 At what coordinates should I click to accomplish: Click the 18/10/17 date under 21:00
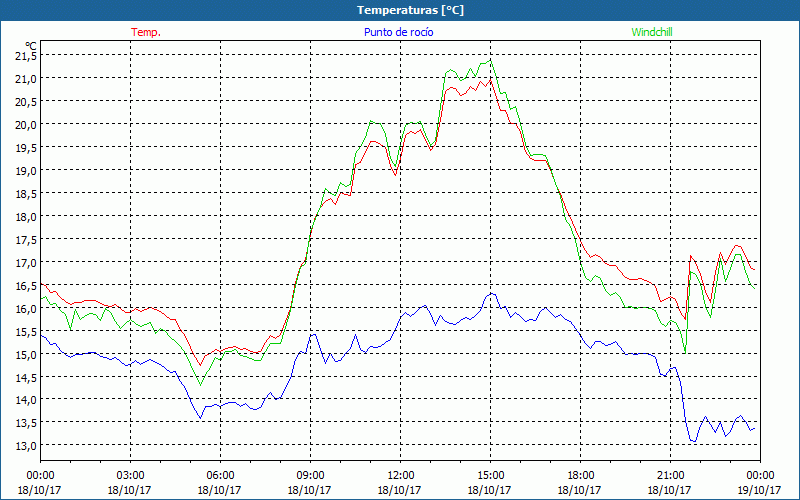669,490
